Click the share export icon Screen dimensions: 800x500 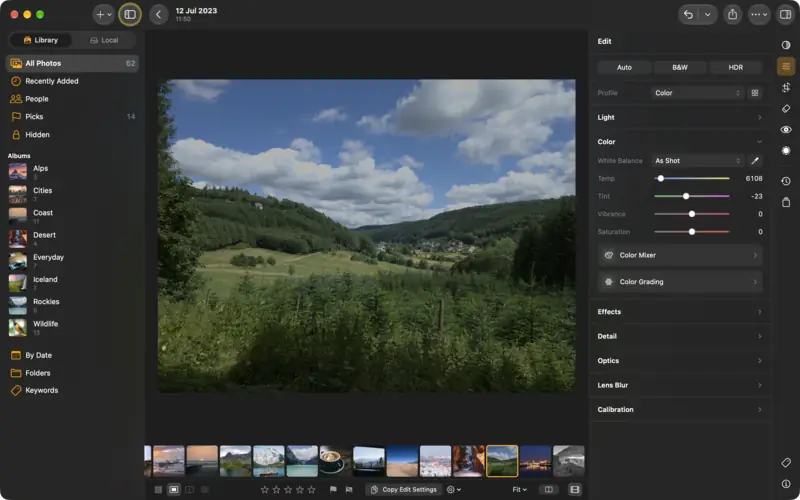point(733,15)
